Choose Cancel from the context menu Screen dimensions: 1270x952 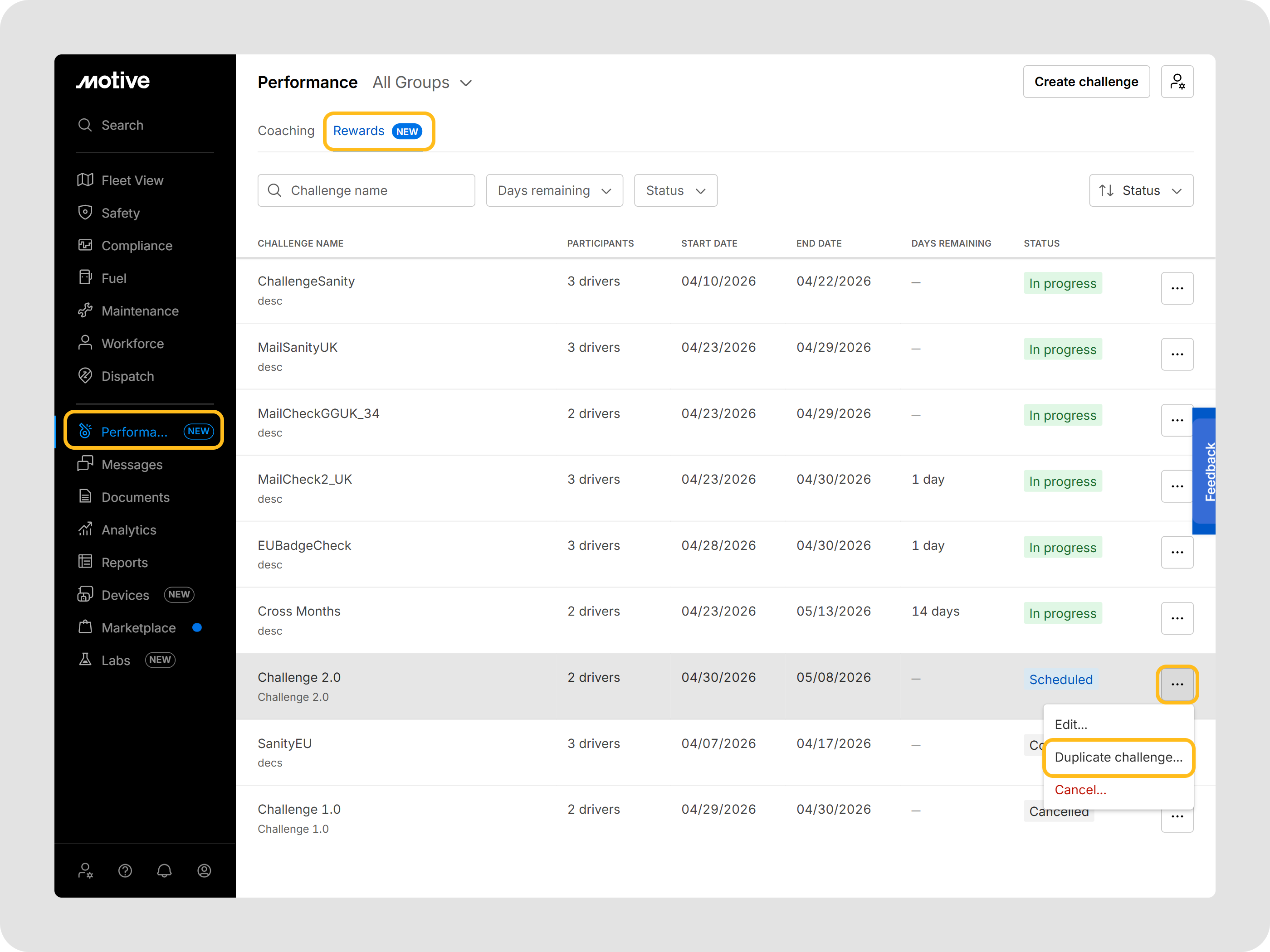coord(1080,790)
